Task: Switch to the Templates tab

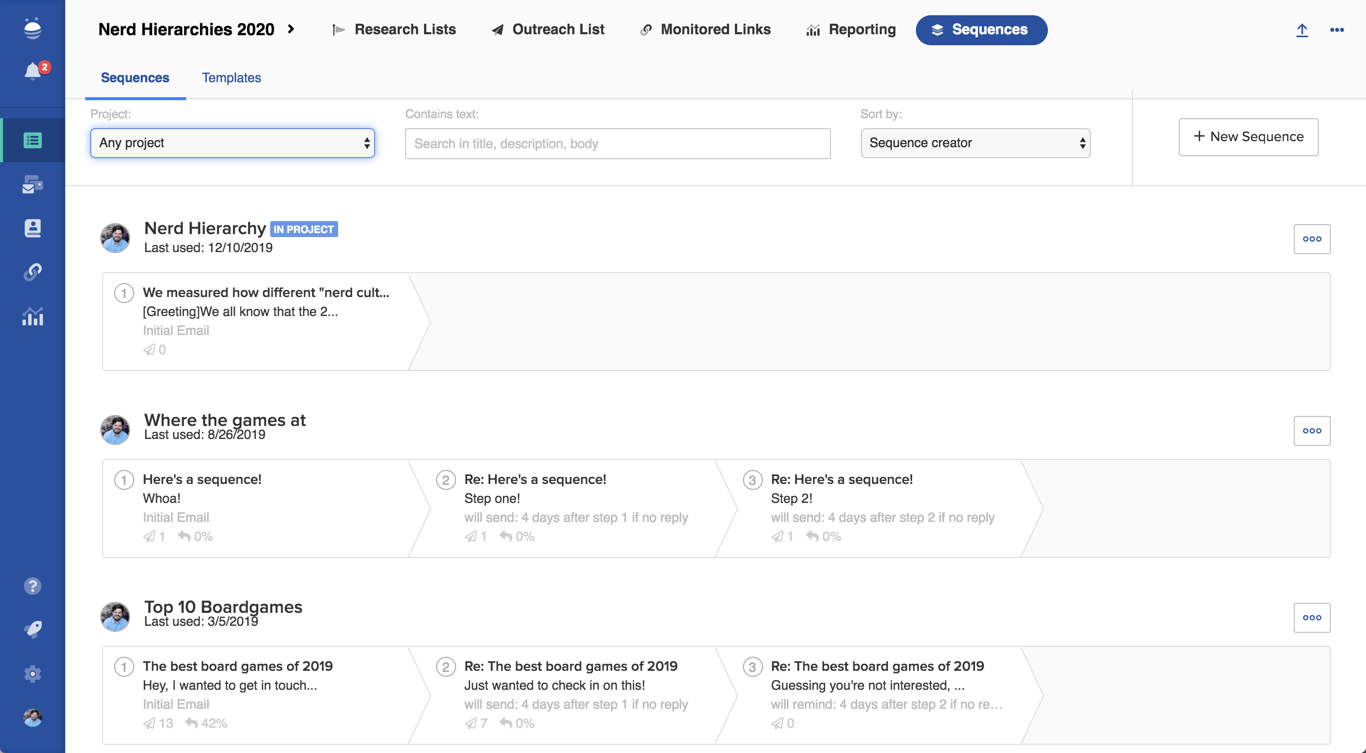Action: [231, 78]
